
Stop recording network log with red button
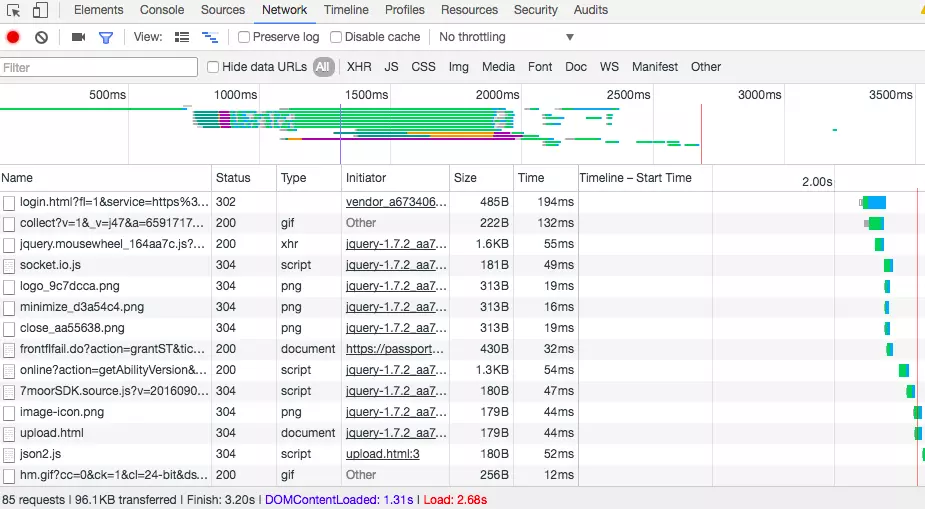13,37
